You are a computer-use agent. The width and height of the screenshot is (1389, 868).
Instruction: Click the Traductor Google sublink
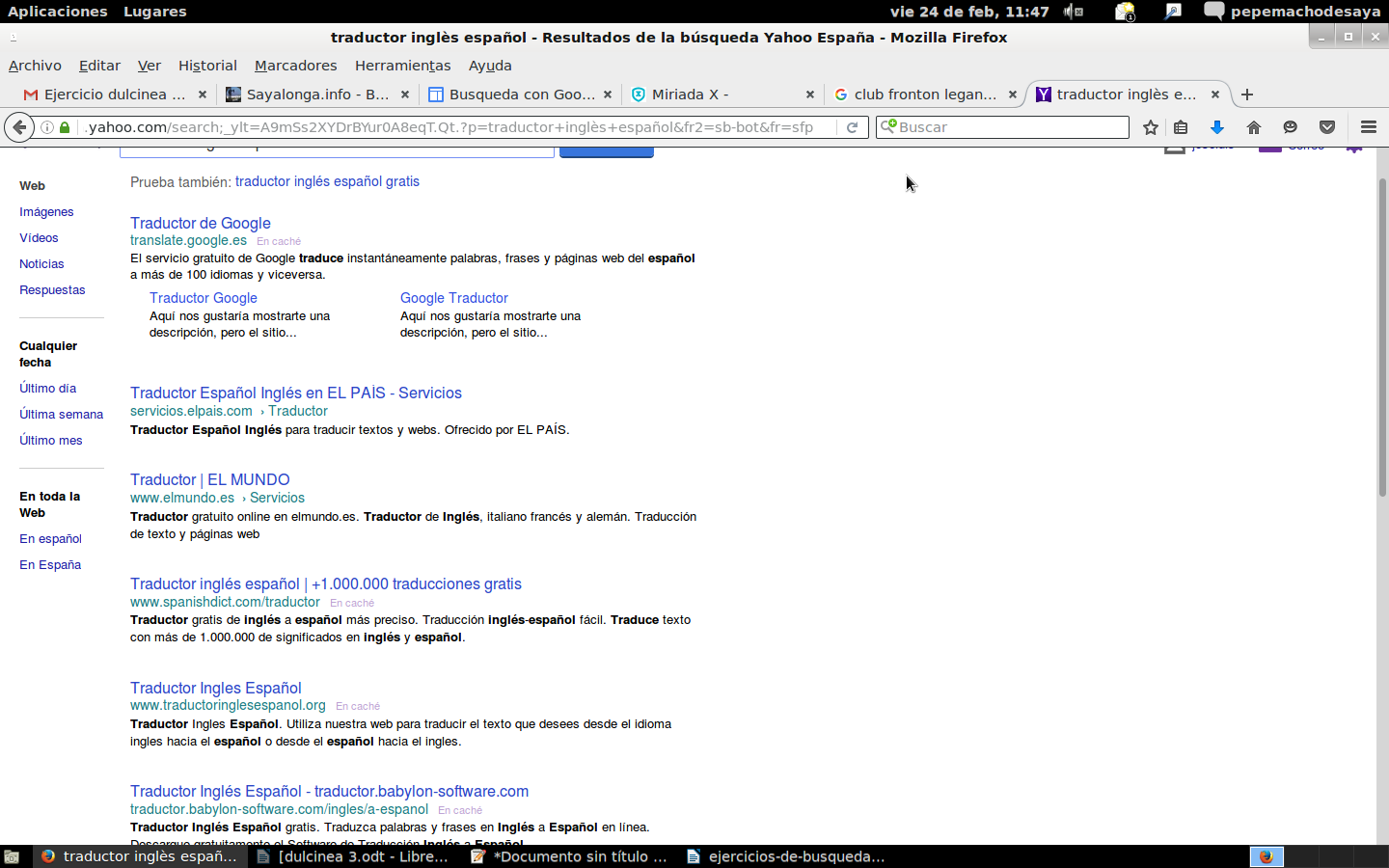pyautogui.click(x=204, y=298)
